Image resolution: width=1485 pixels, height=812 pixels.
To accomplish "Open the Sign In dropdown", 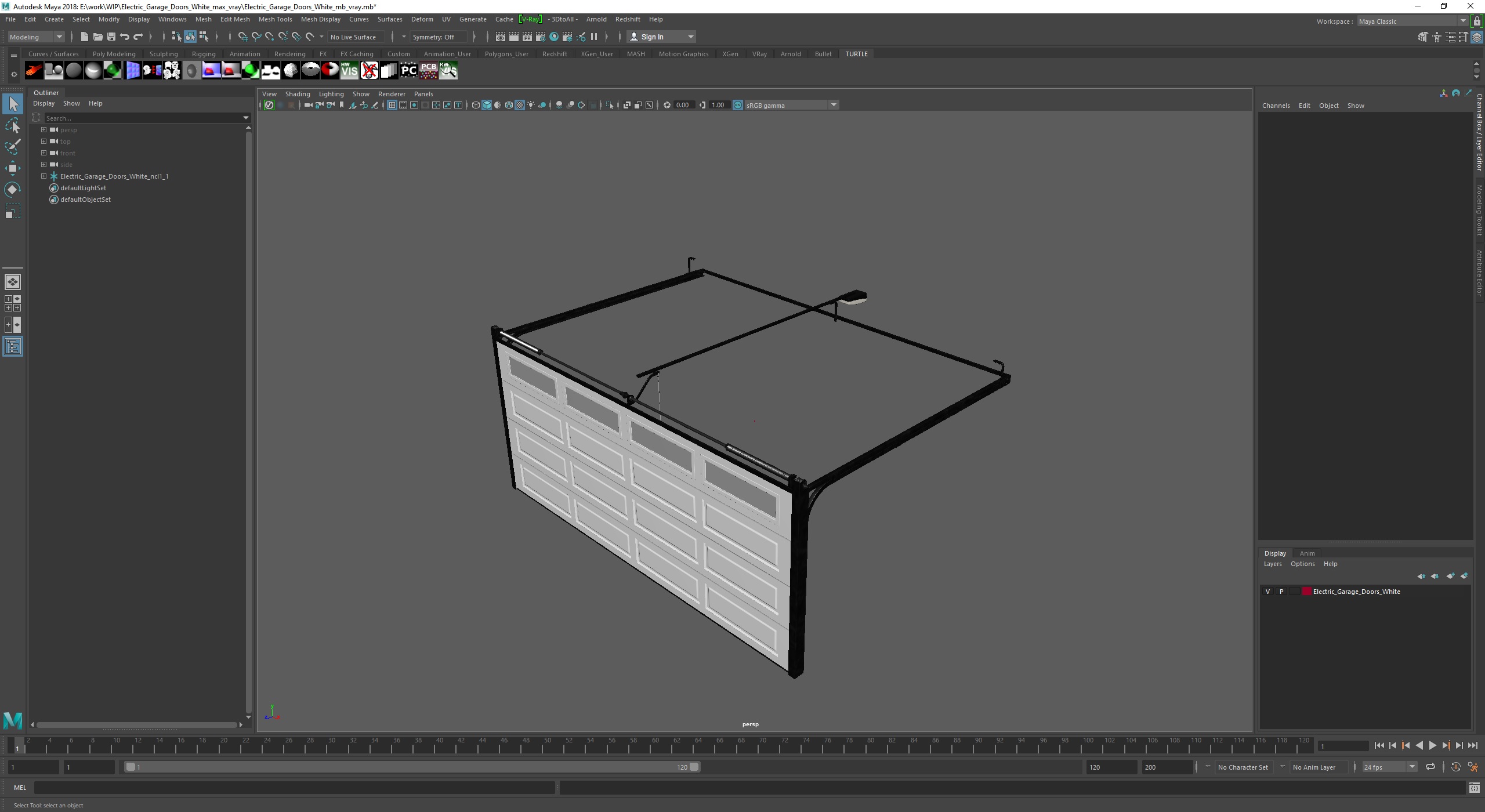I will pos(661,37).
